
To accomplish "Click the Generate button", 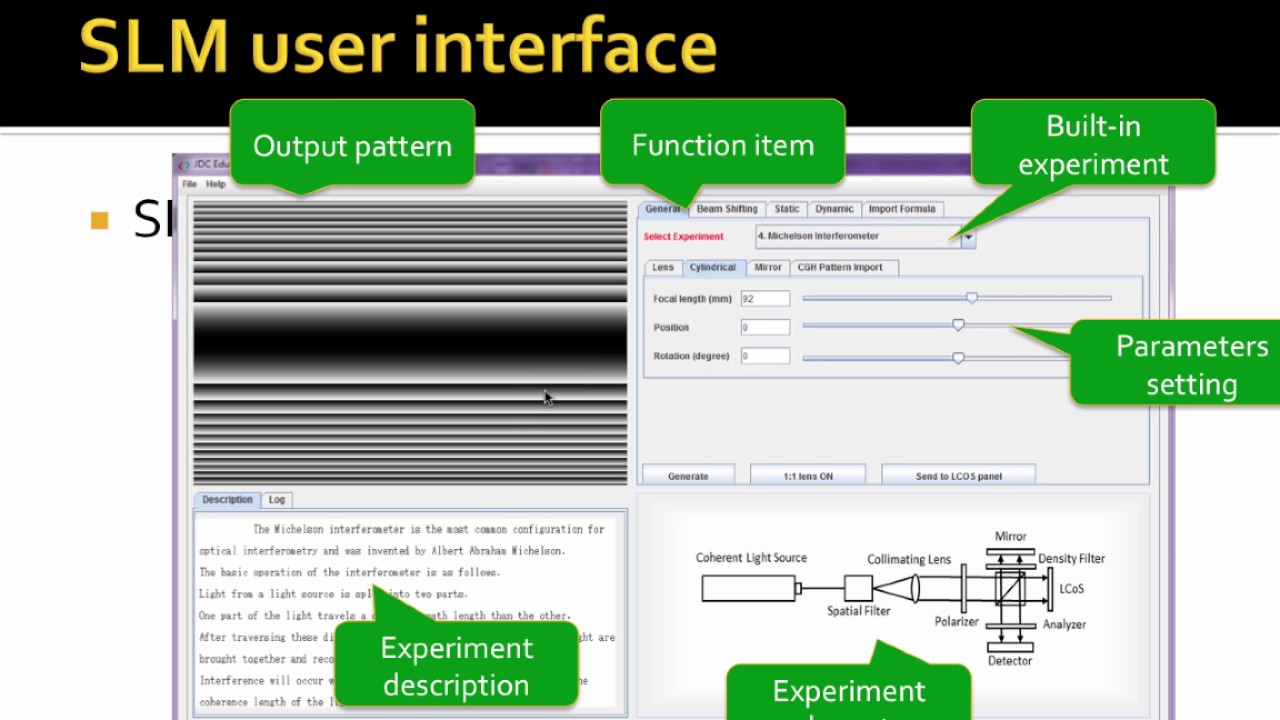I will click(x=688, y=476).
